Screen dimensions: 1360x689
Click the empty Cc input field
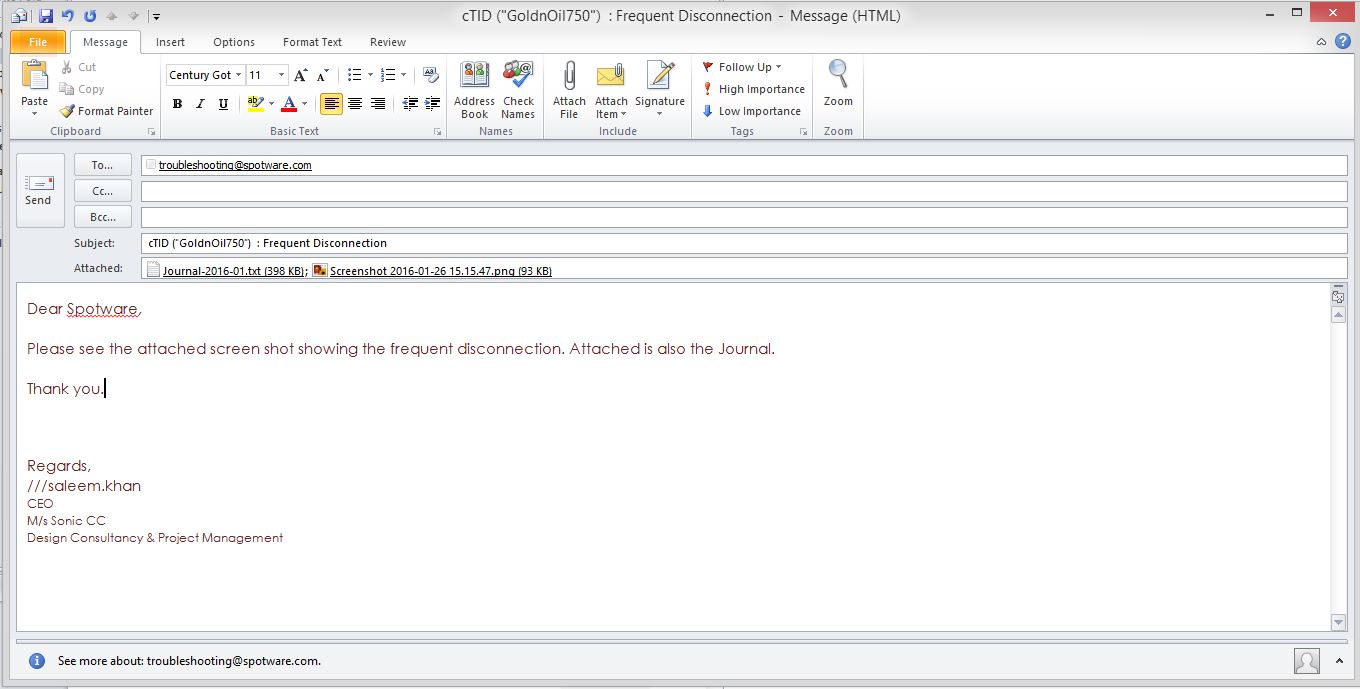[744, 191]
